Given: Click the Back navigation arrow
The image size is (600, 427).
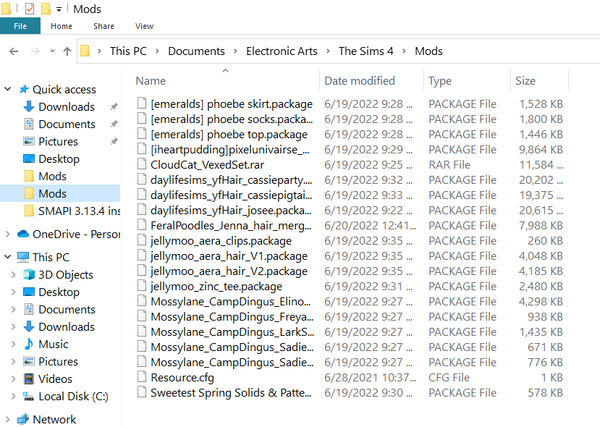Looking at the screenshot, I should pyautogui.click(x=14, y=51).
